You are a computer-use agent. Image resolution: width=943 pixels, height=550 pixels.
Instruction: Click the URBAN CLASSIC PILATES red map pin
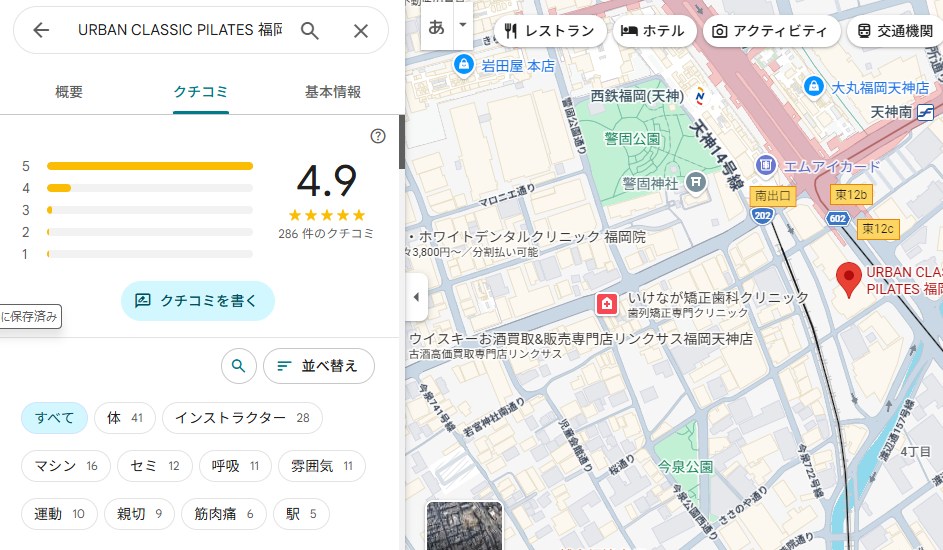pos(849,279)
